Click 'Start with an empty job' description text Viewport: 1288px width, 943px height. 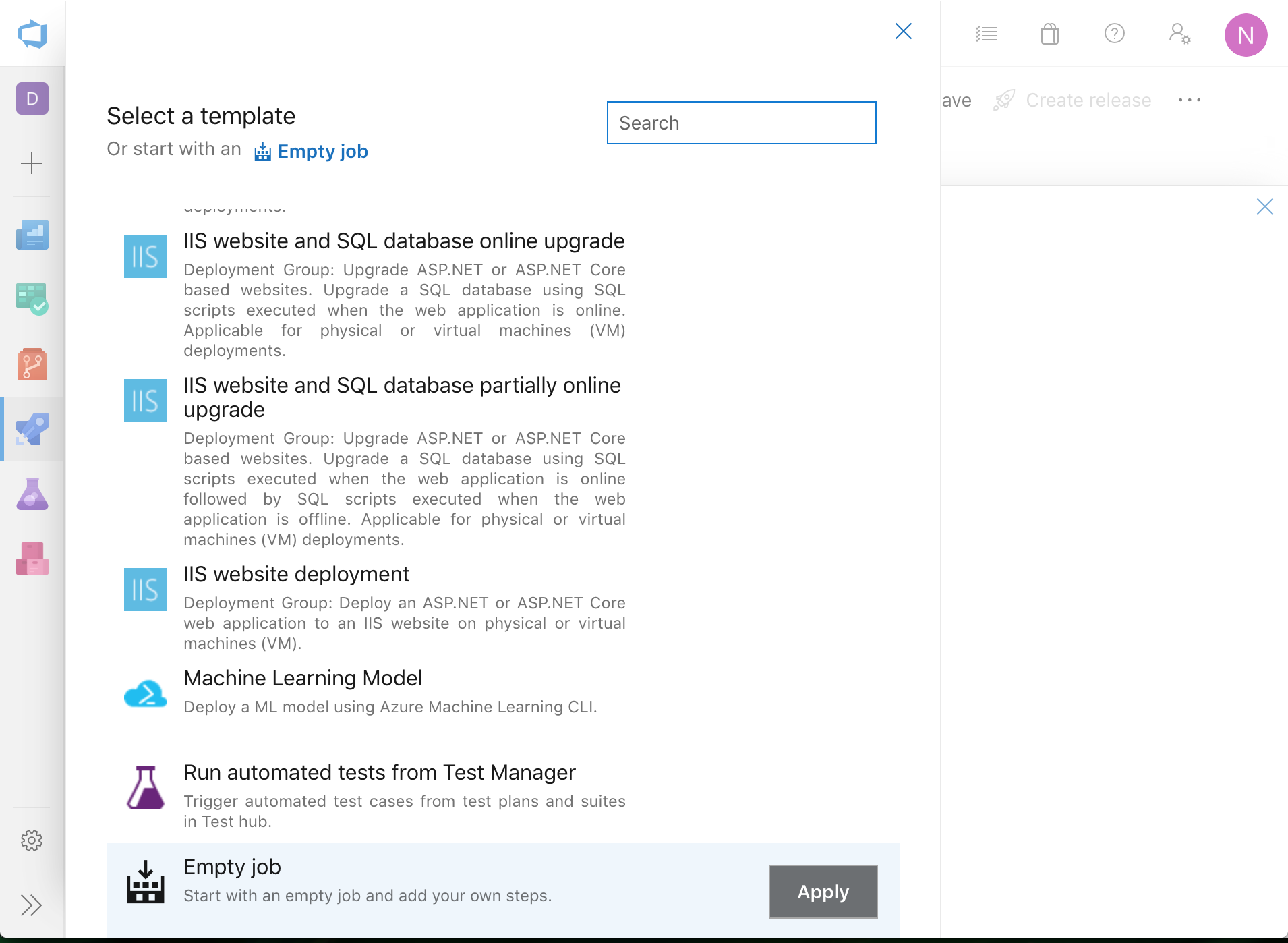point(368,896)
